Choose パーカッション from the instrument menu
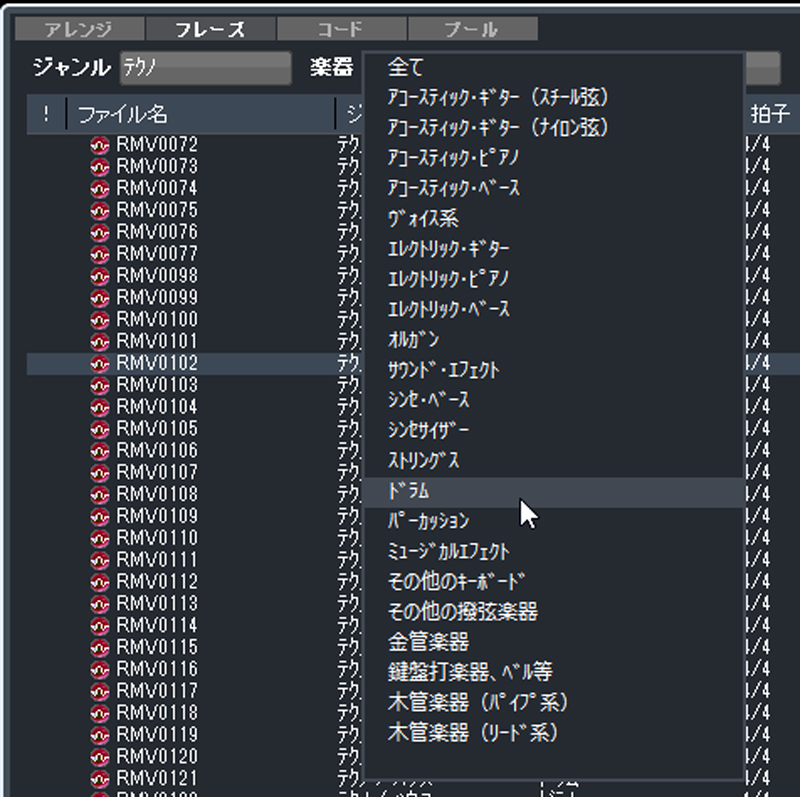800x797 pixels. coord(554,521)
